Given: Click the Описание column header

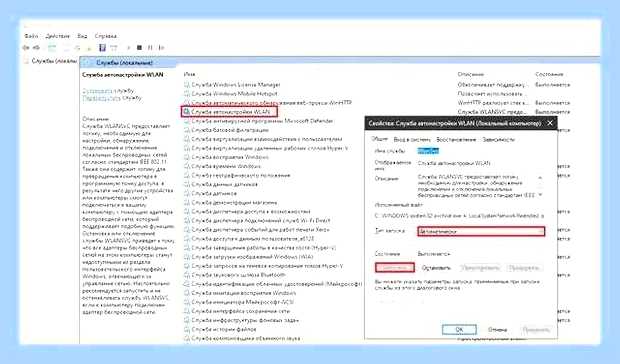Looking at the screenshot, I should pos(471,74).
